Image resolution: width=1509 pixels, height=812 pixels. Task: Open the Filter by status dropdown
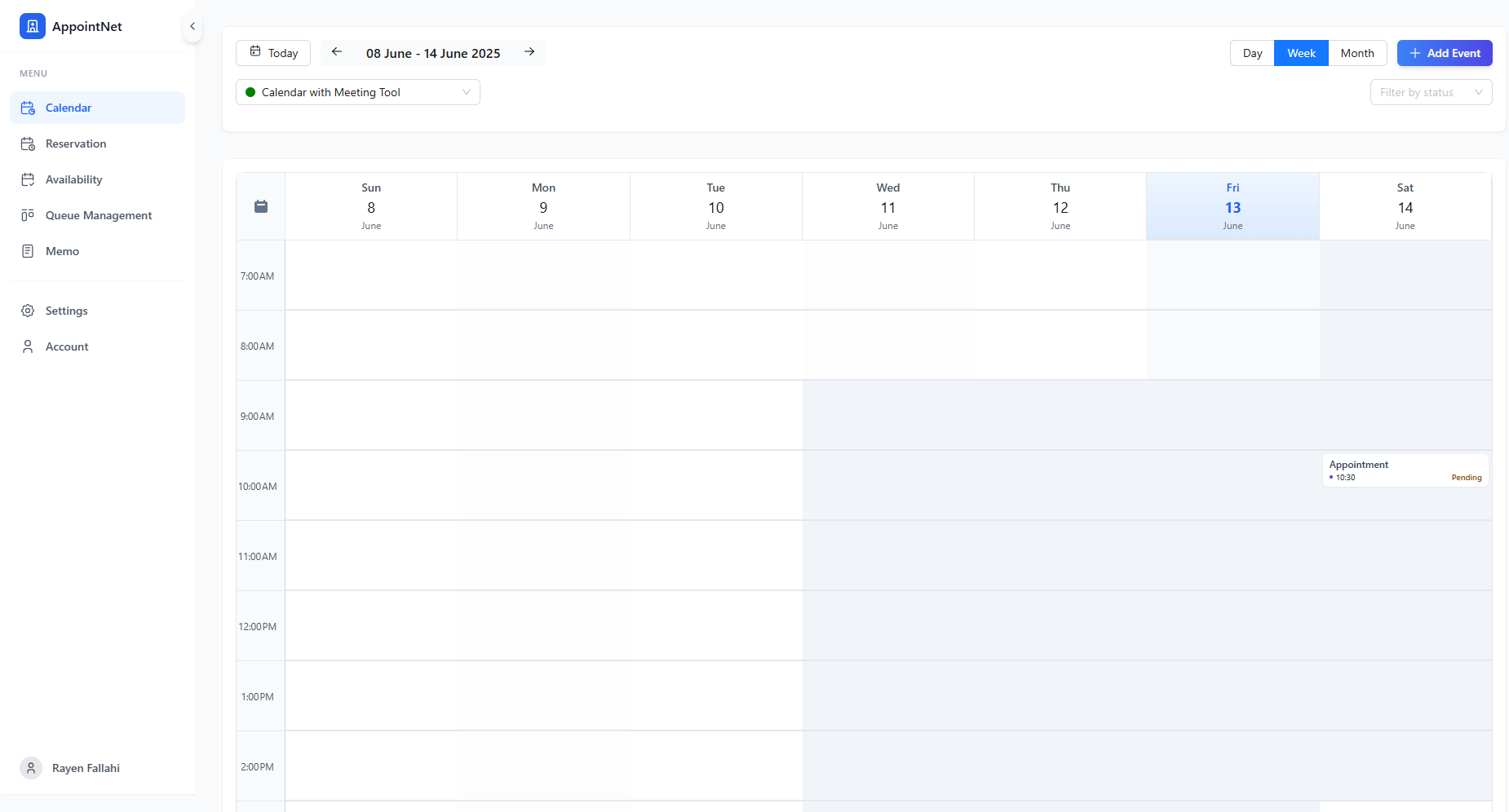pyautogui.click(x=1431, y=92)
